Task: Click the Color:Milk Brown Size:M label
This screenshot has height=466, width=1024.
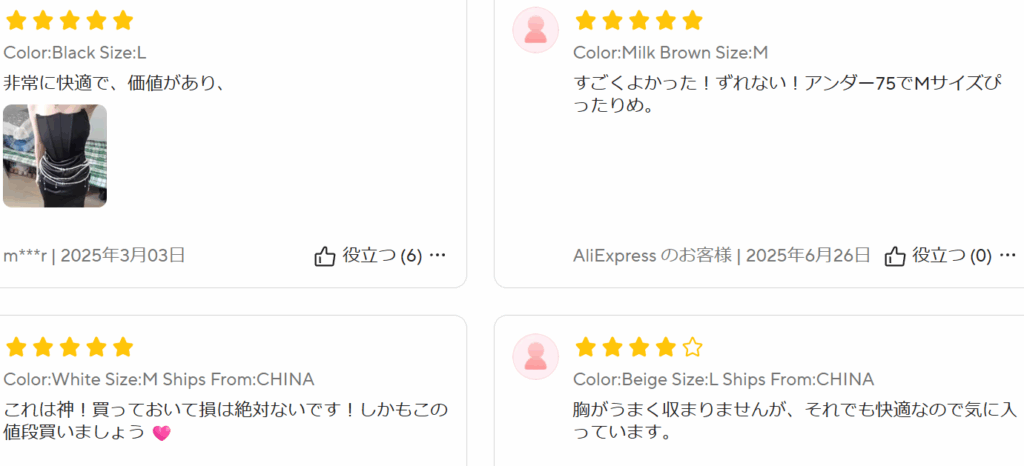Action: coord(671,53)
